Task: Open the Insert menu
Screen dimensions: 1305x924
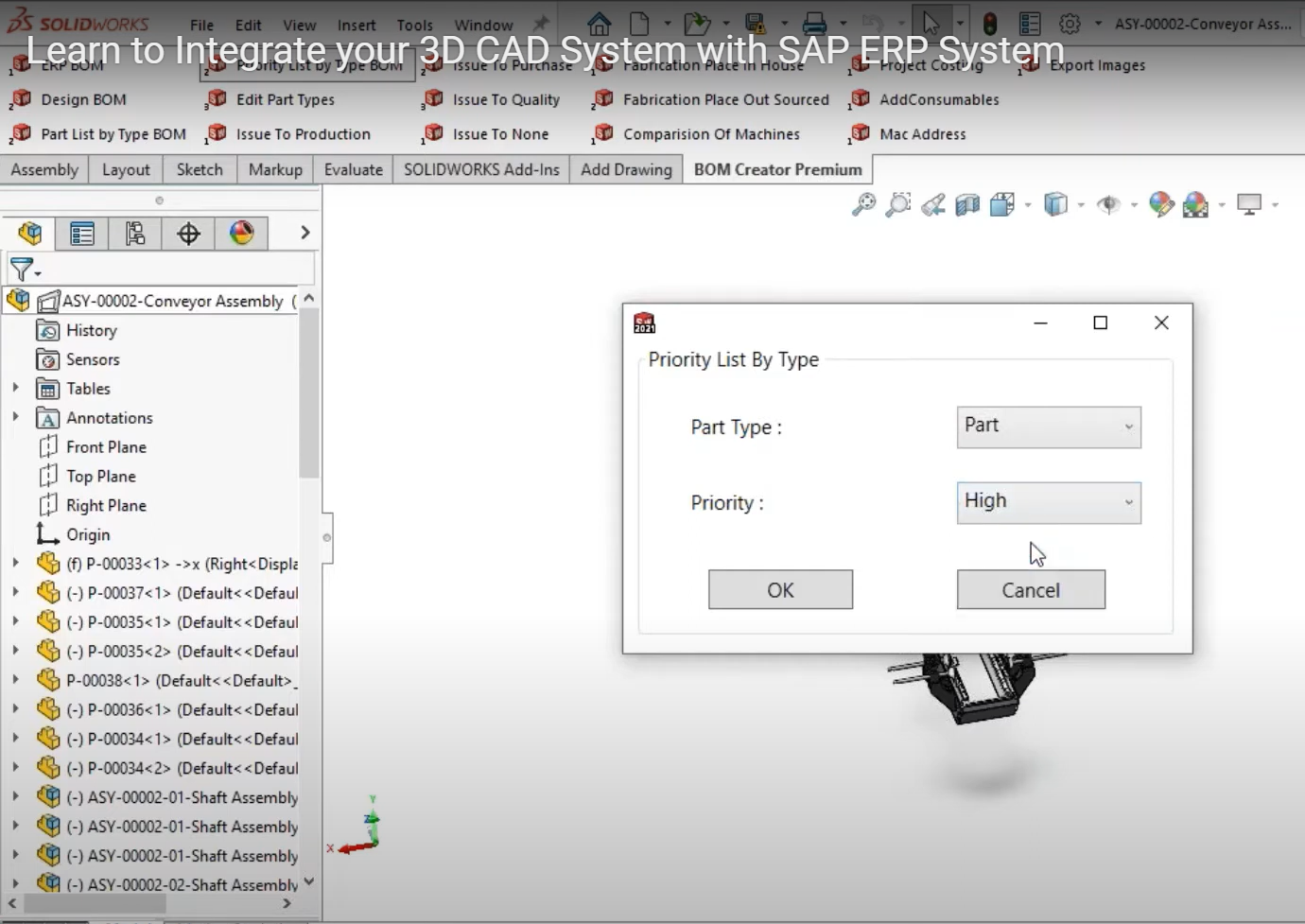Action: 357,26
